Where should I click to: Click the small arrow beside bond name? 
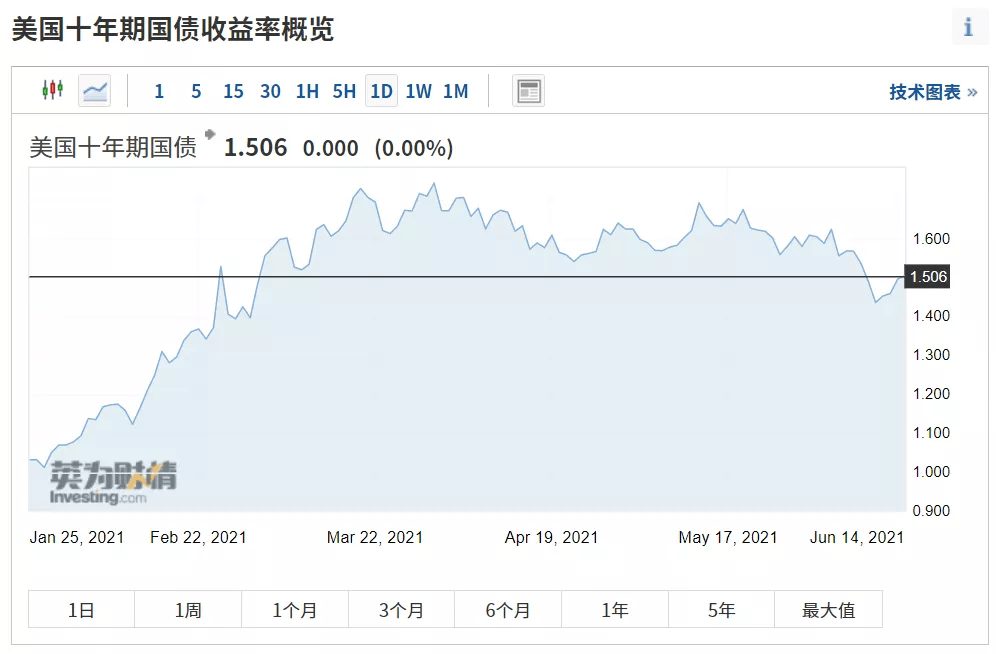[210, 134]
